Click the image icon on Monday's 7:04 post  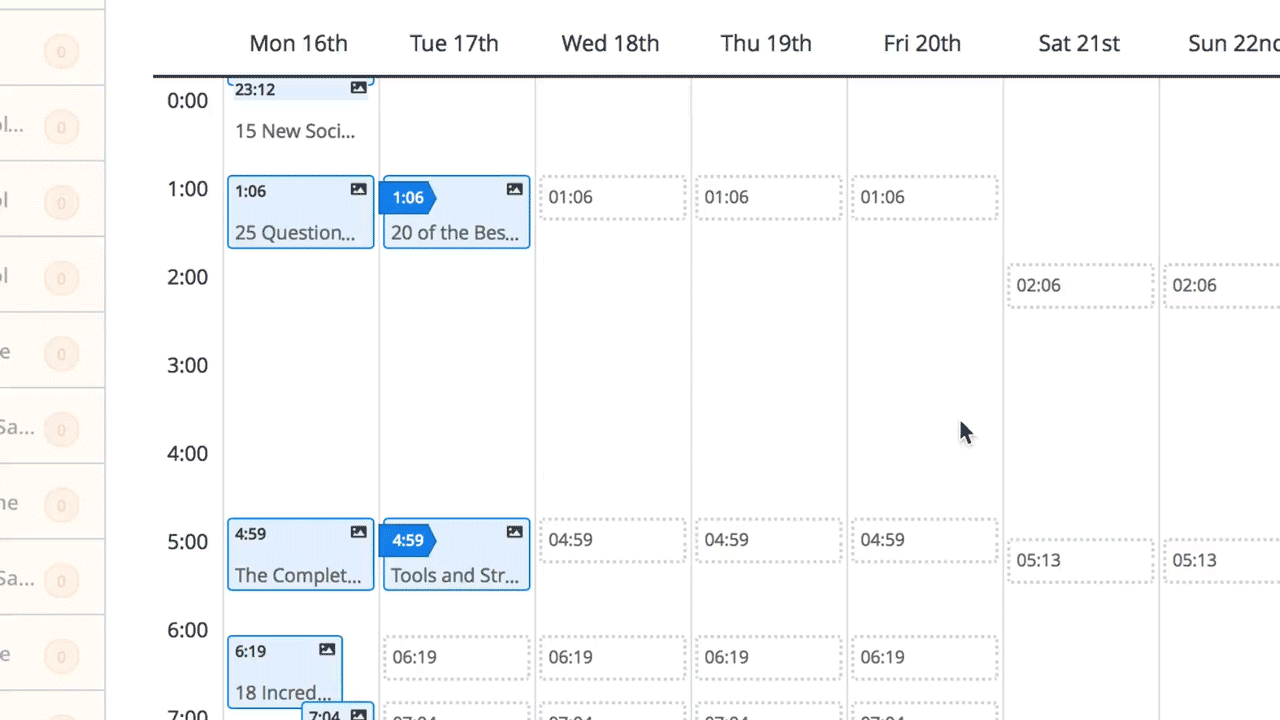pos(358,712)
